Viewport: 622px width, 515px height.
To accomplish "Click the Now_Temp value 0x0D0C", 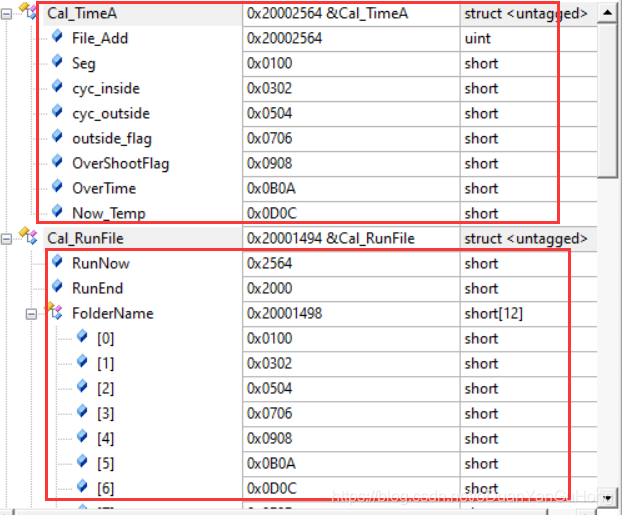I will (272, 213).
